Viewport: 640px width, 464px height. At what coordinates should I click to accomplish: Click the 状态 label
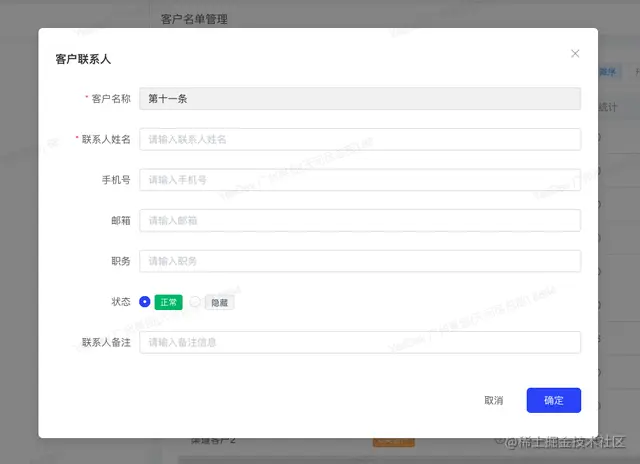pyautogui.click(x=121, y=302)
